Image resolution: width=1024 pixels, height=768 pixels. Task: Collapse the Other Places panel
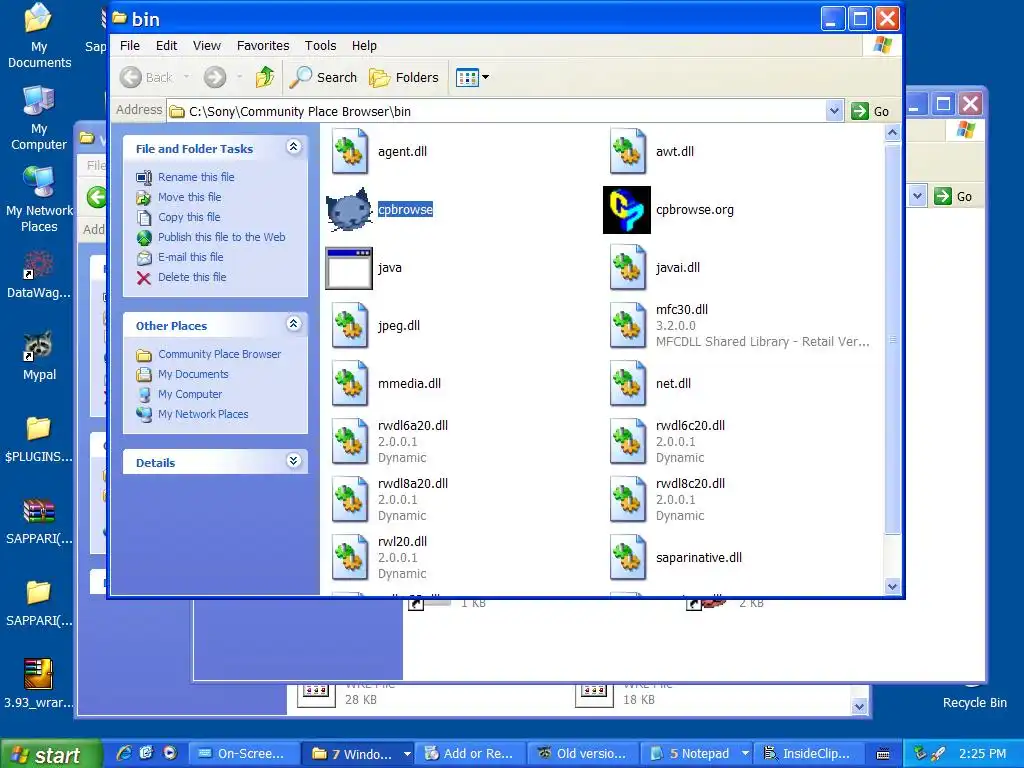click(294, 324)
